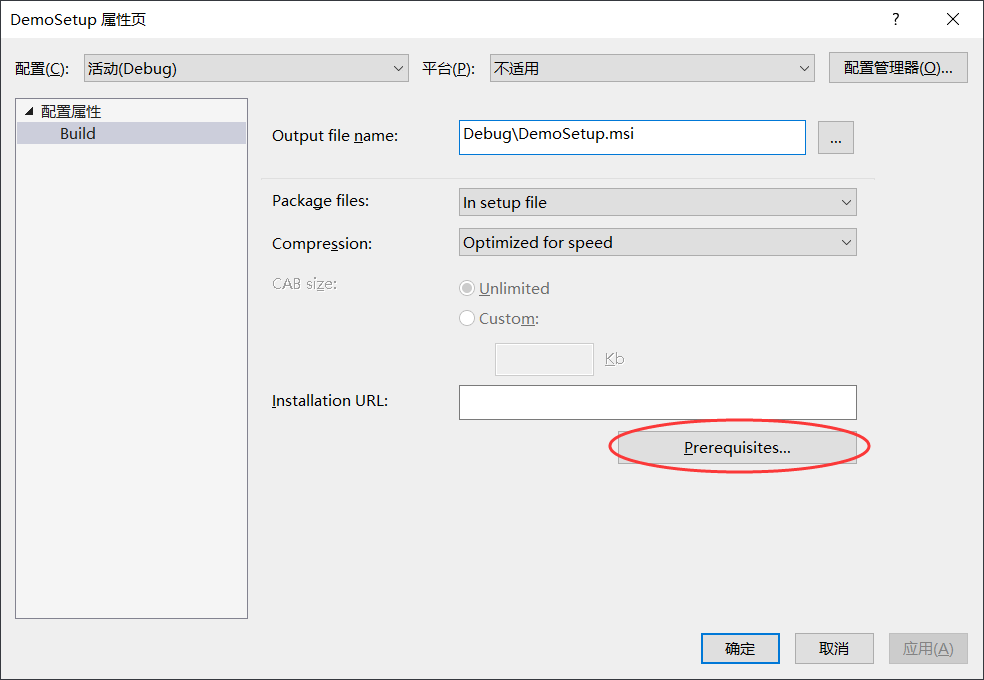Open the 平台 dropdown showing 不适用
This screenshot has height=680, width=984.
(x=652, y=68)
